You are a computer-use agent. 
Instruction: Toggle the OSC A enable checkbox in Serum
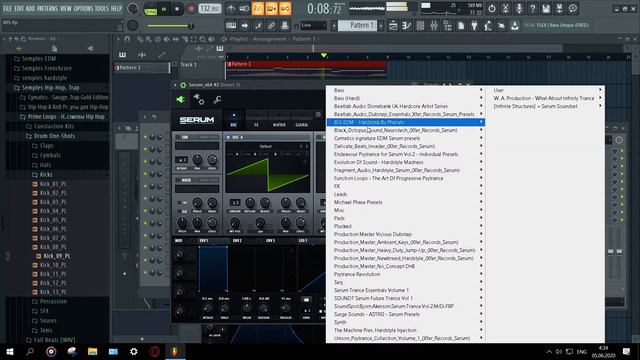tap(228, 137)
